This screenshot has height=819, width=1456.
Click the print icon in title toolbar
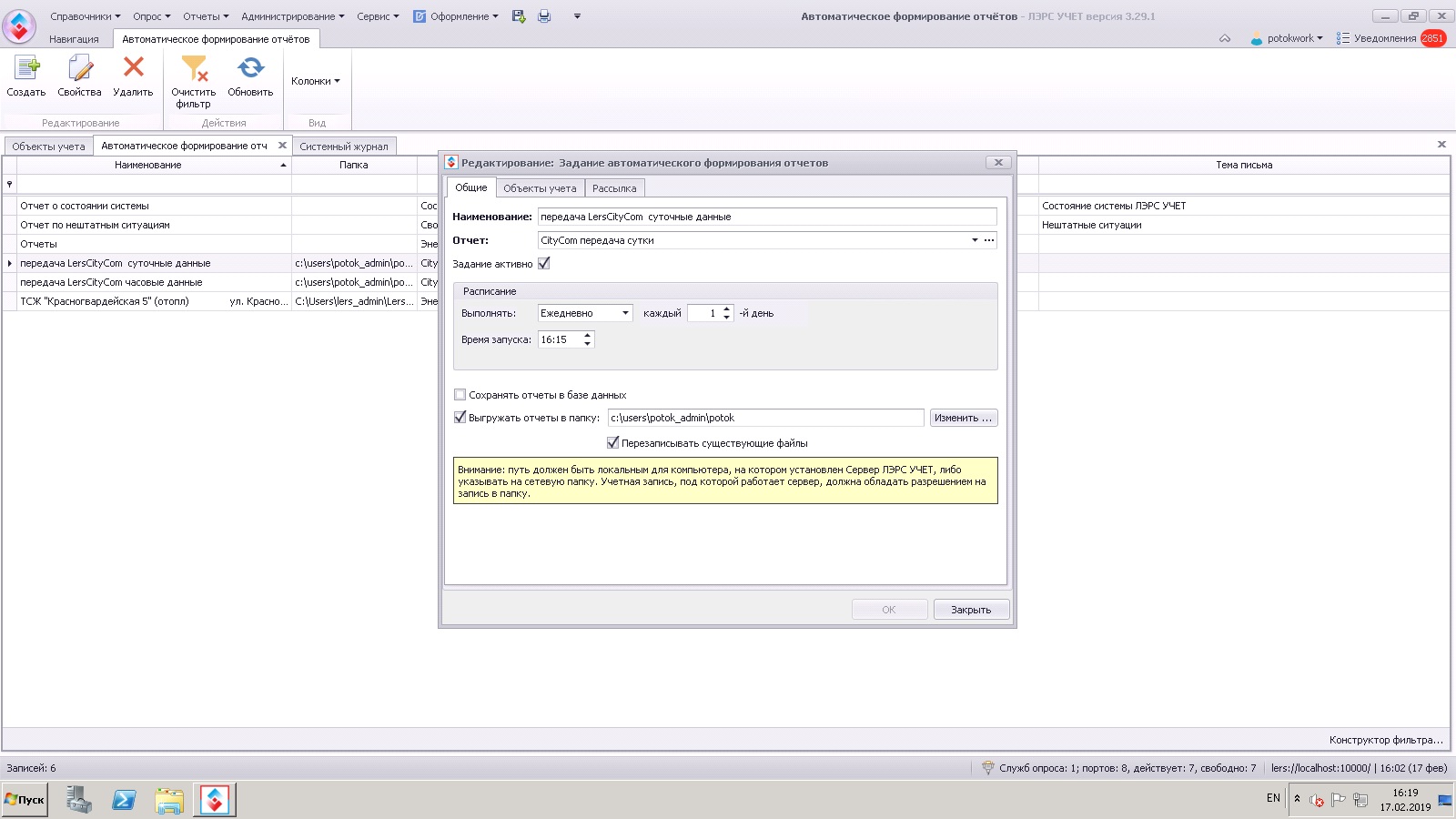pyautogui.click(x=544, y=16)
